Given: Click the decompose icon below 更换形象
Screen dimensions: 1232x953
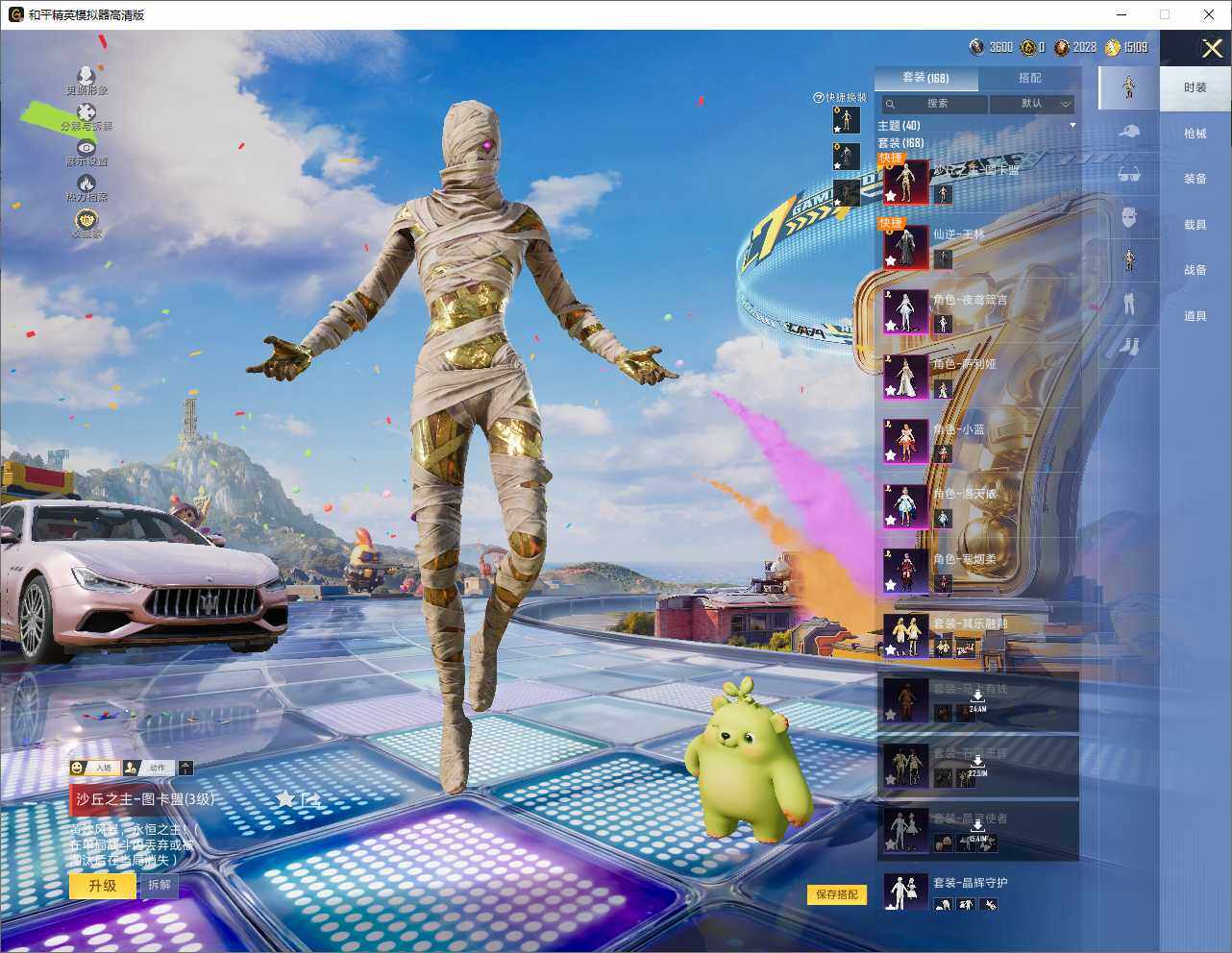Looking at the screenshot, I should pos(86,111).
